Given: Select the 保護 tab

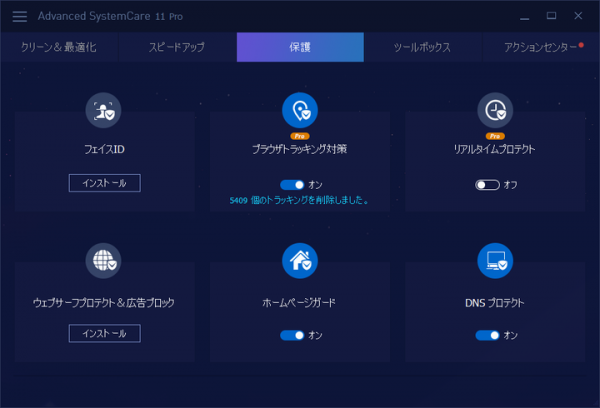Looking at the screenshot, I should click(300, 47).
